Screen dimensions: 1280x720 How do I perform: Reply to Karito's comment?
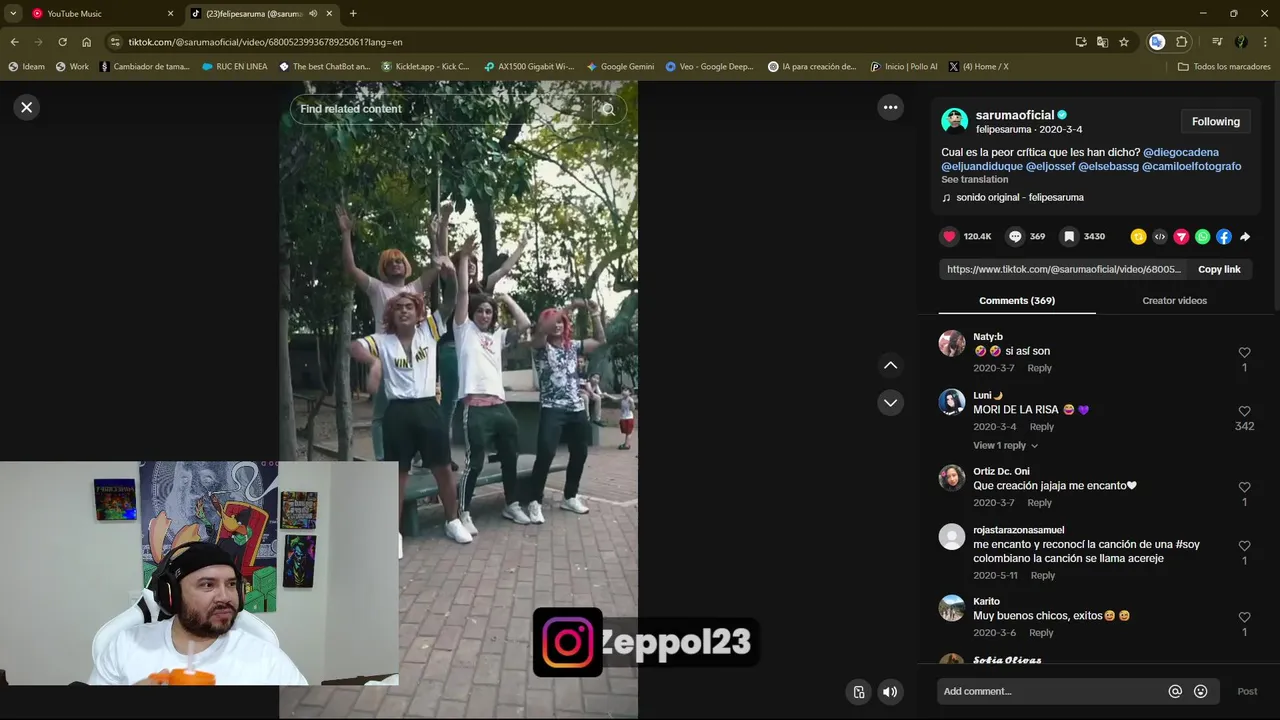(x=1041, y=633)
